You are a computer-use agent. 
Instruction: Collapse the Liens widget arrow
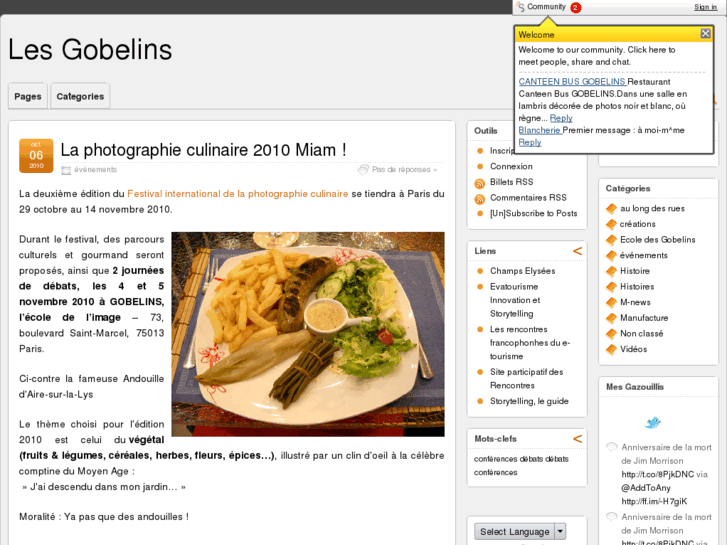point(577,251)
